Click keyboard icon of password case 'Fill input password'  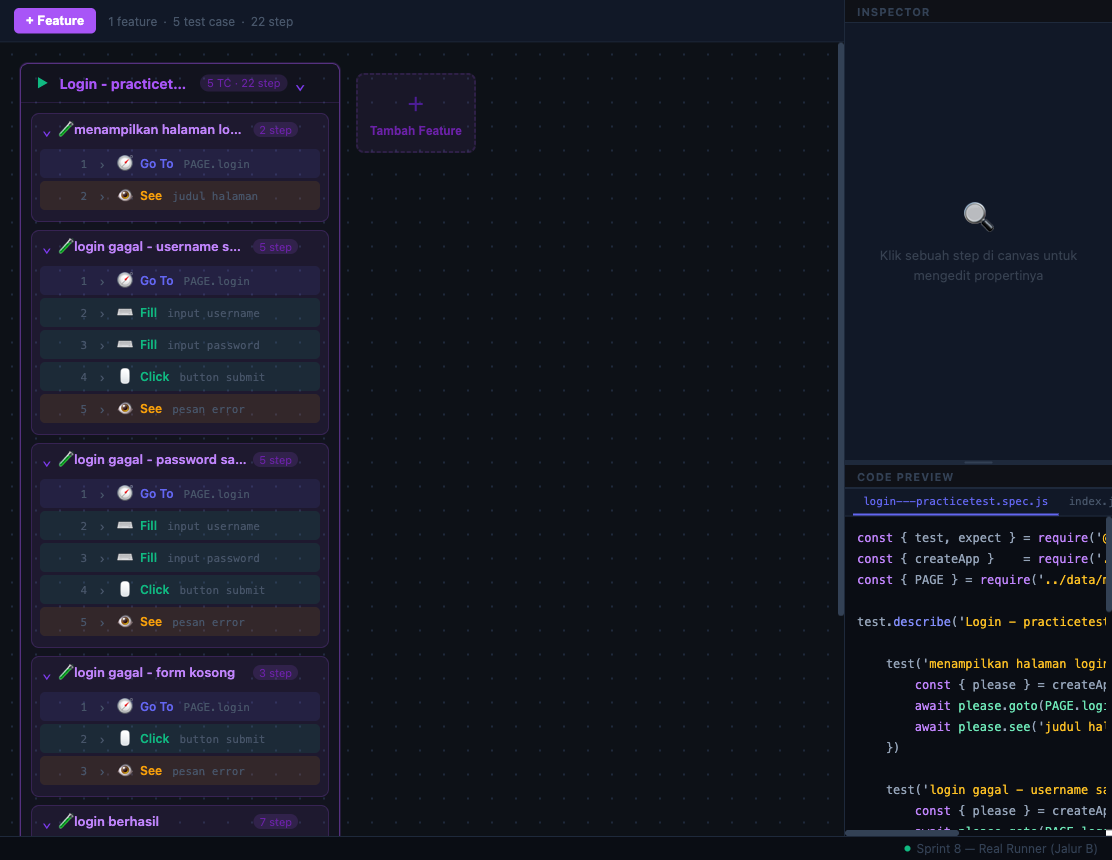point(125,557)
